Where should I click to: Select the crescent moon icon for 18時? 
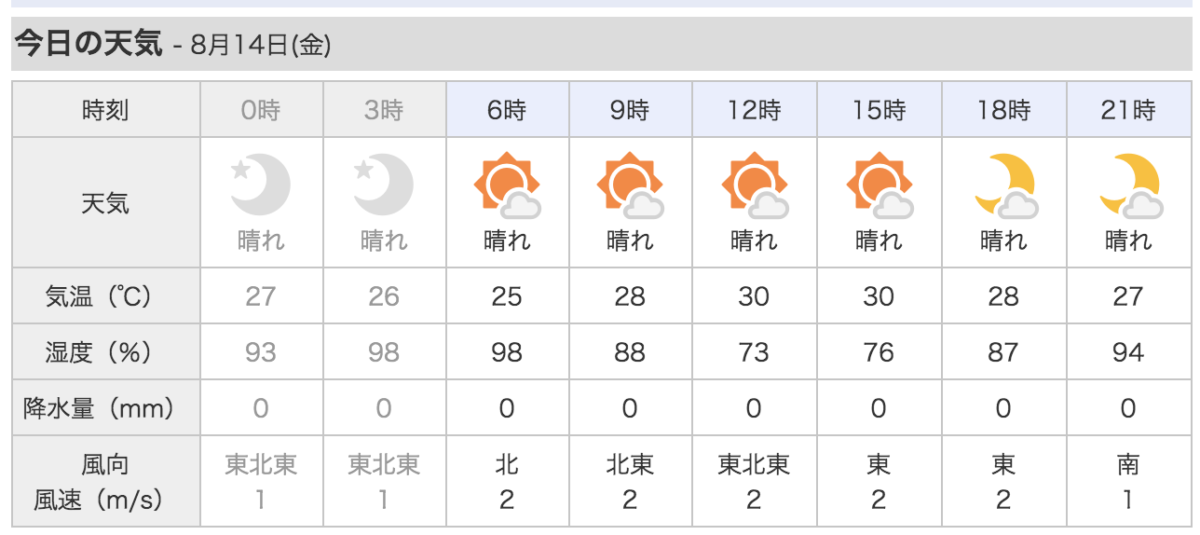pos(1003,186)
